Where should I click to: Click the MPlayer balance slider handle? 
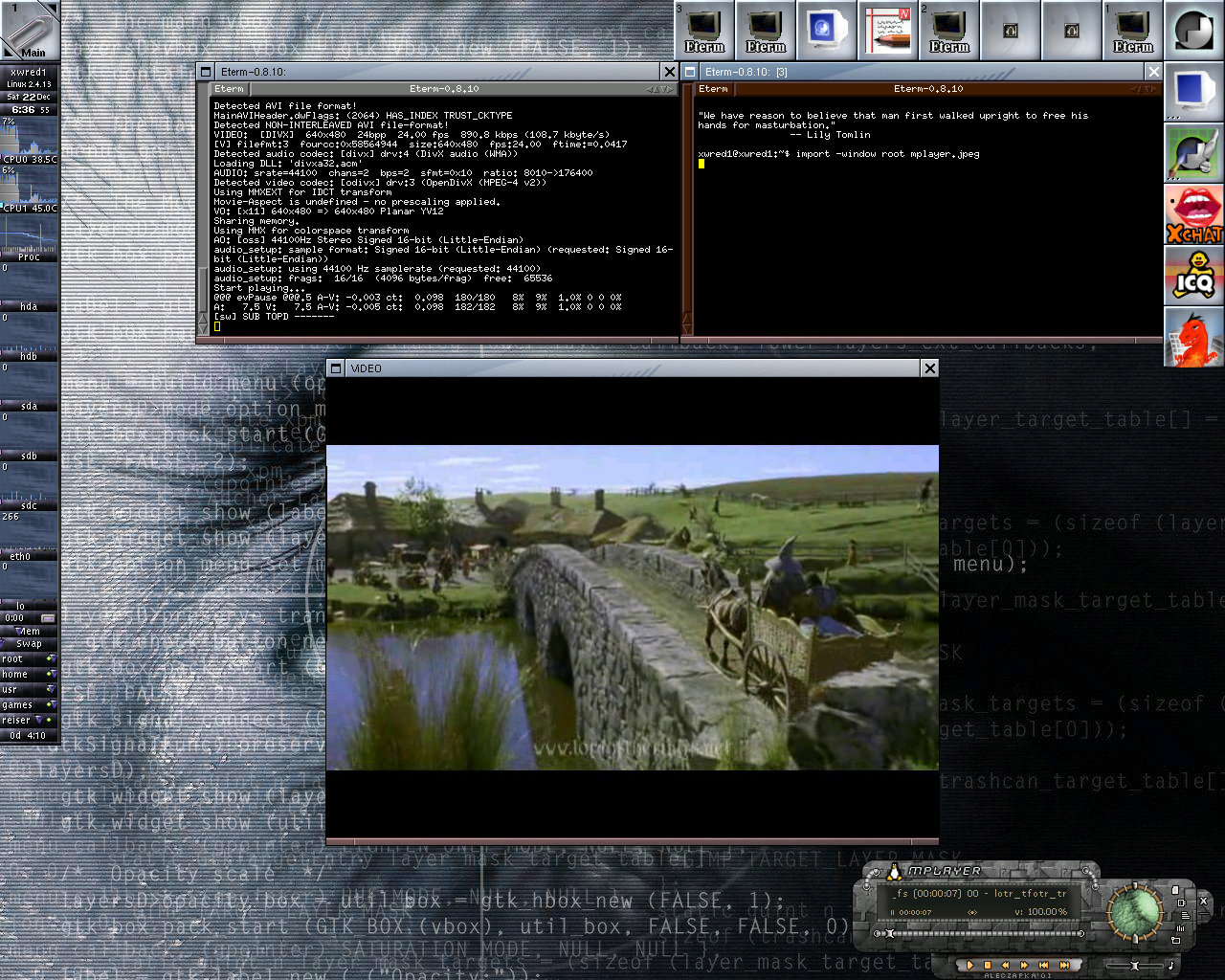[1134, 966]
